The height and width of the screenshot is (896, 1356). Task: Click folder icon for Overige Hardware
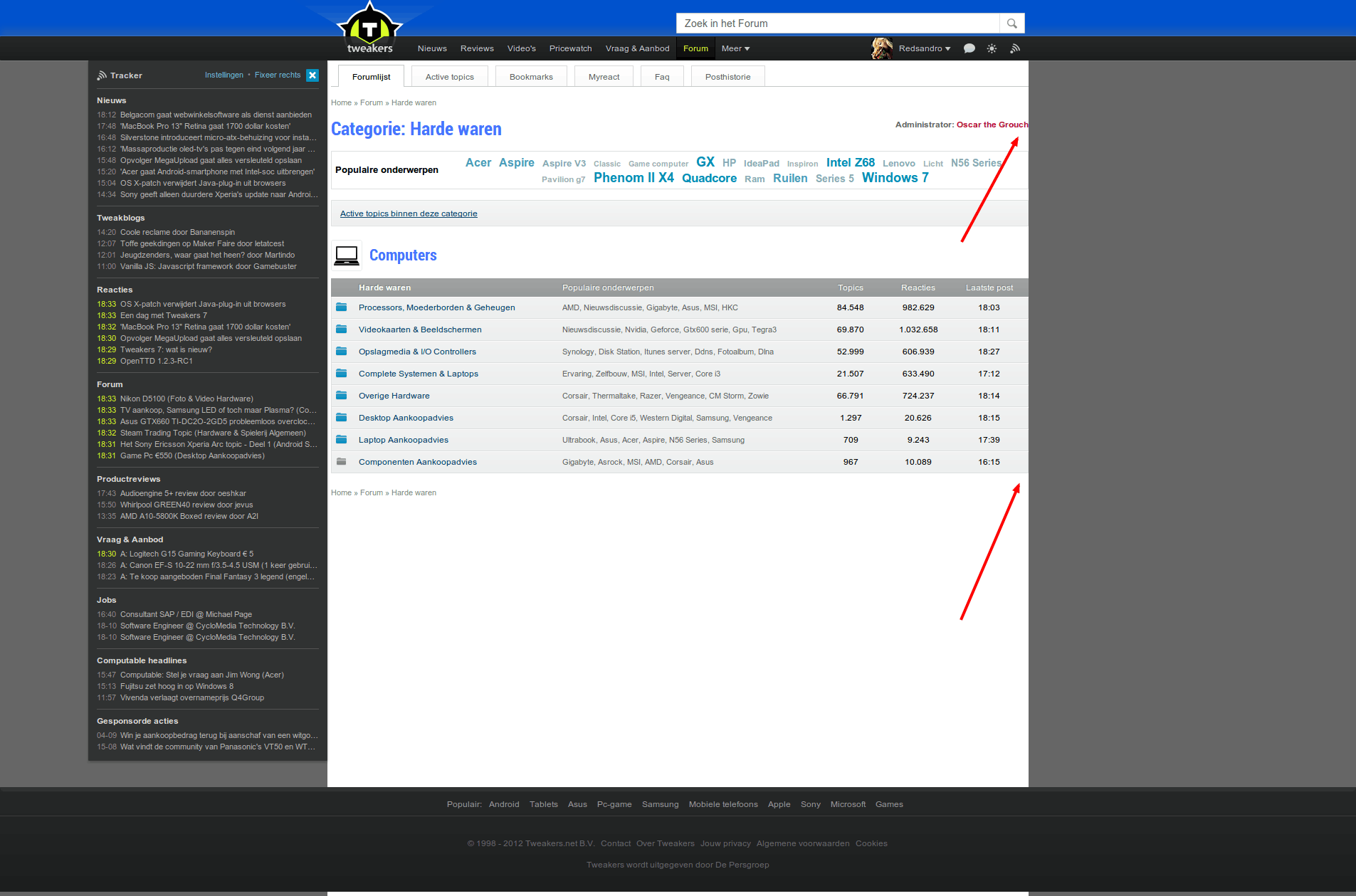[x=342, y=396]
